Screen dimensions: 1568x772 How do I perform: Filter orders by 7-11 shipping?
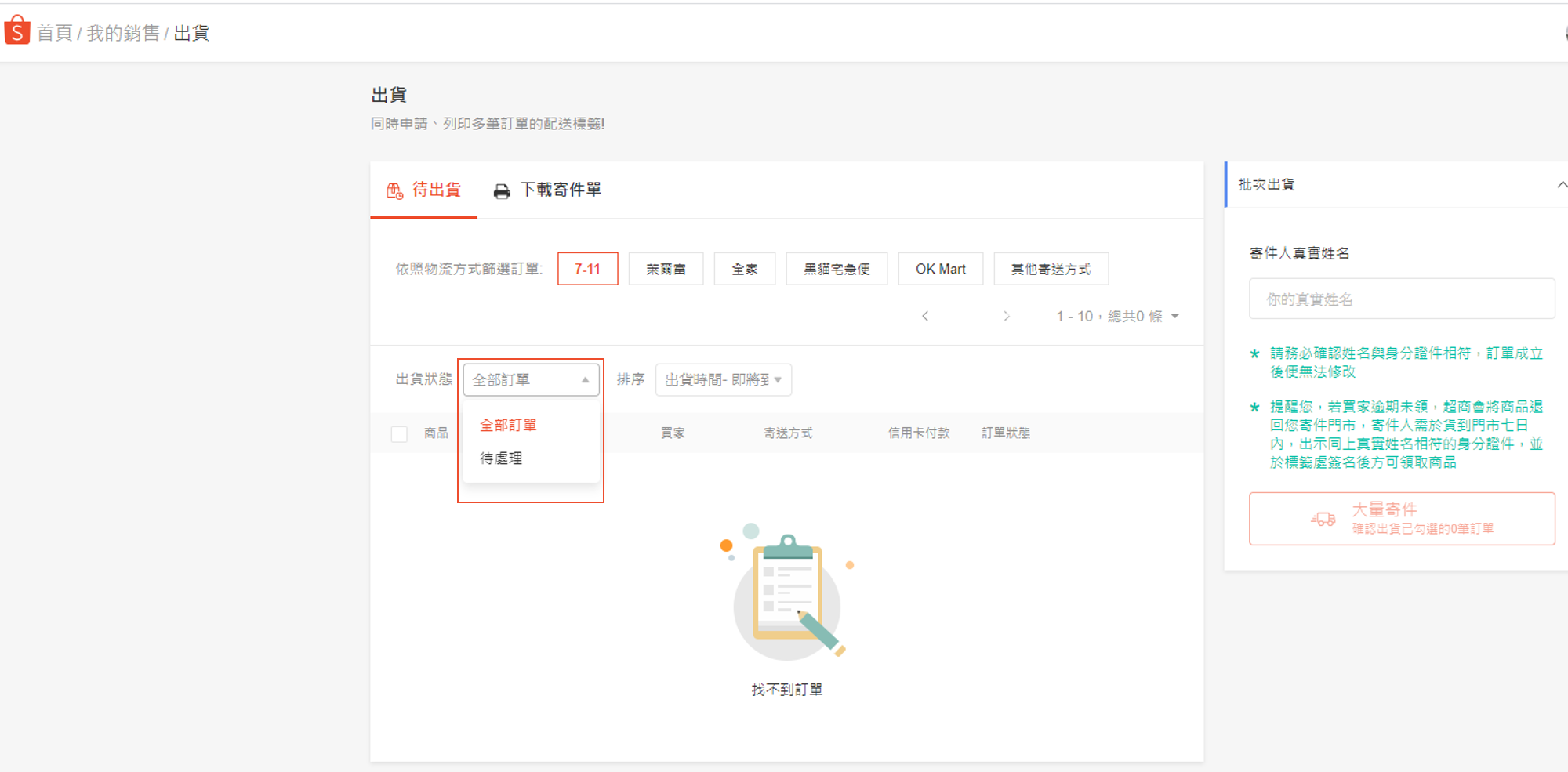587,269
